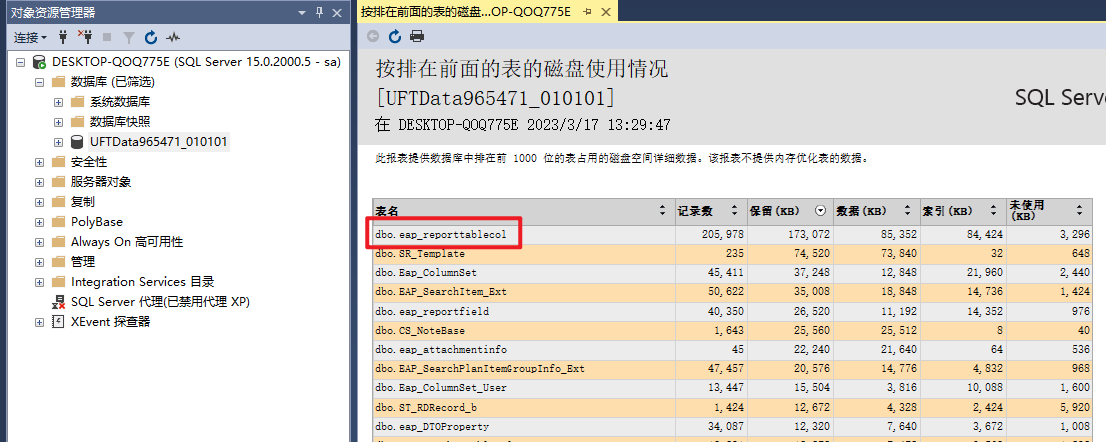Expand the 数据库快照 folder

click(x=59, y=122)
